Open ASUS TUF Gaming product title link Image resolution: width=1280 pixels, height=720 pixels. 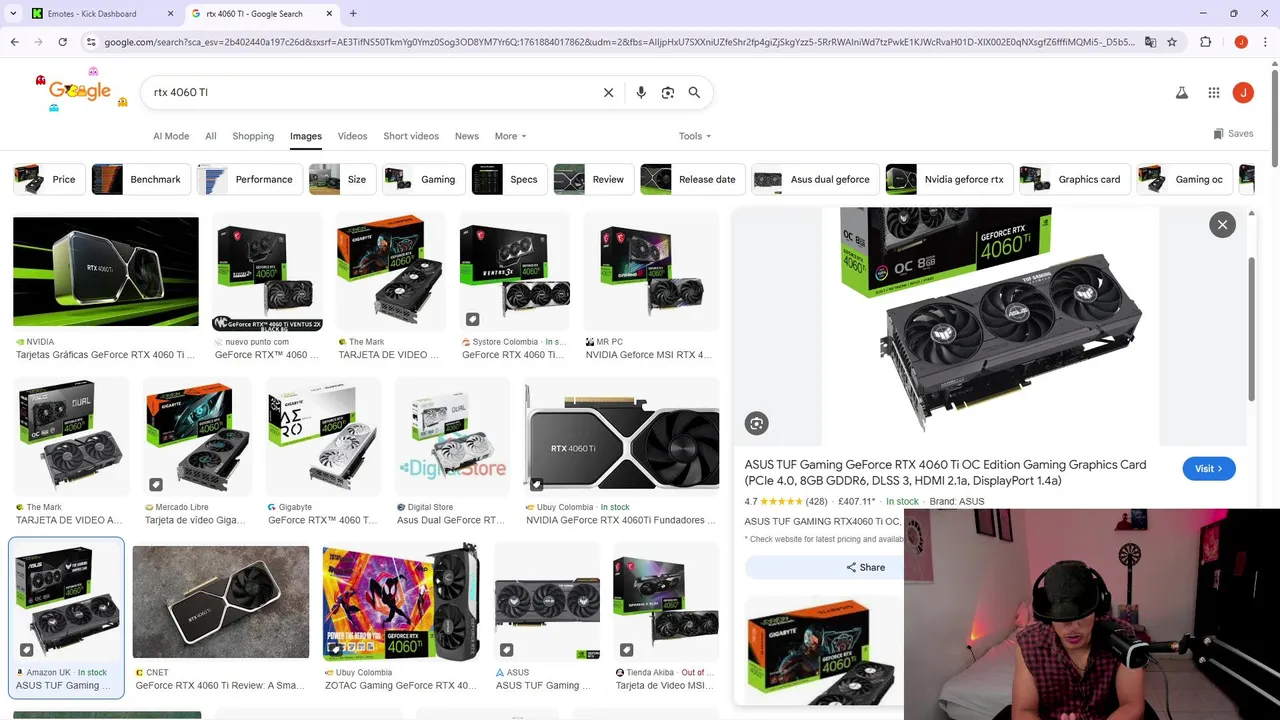pos(945,473)
